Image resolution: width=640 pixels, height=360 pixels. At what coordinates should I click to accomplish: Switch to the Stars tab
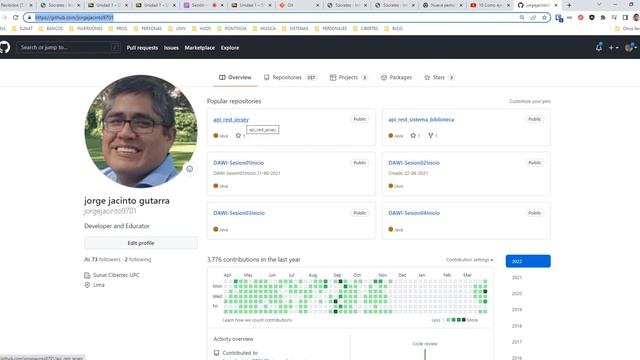coord(439,78)
